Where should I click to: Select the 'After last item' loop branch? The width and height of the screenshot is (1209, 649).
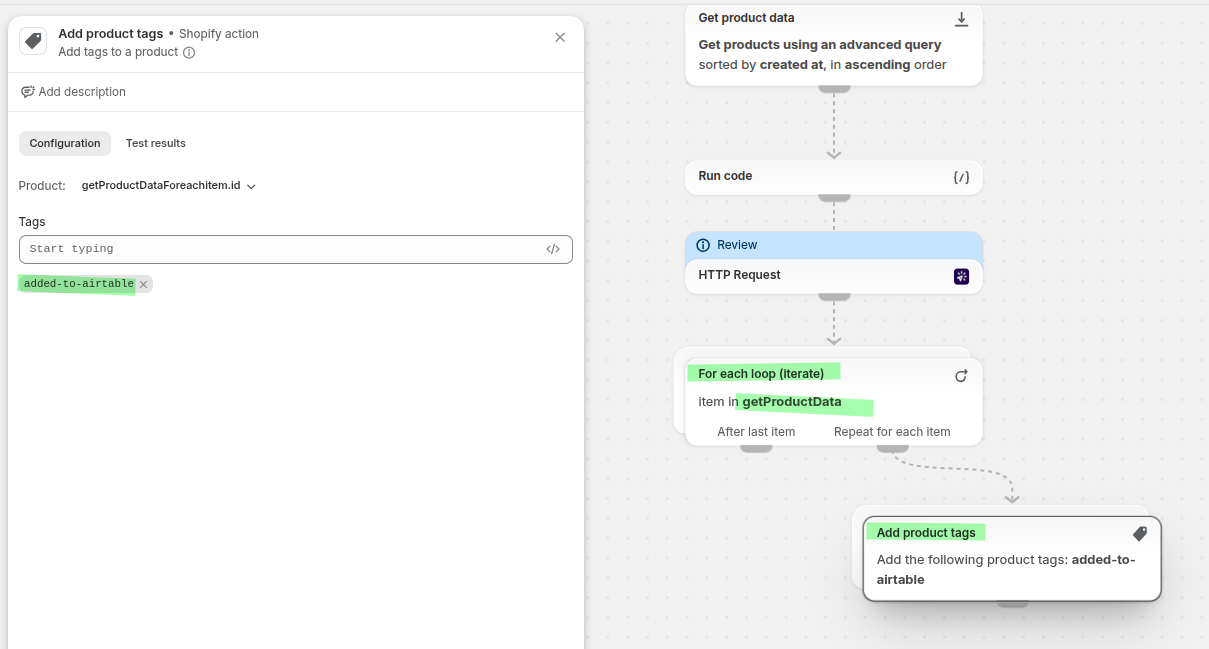pos(756,432)
